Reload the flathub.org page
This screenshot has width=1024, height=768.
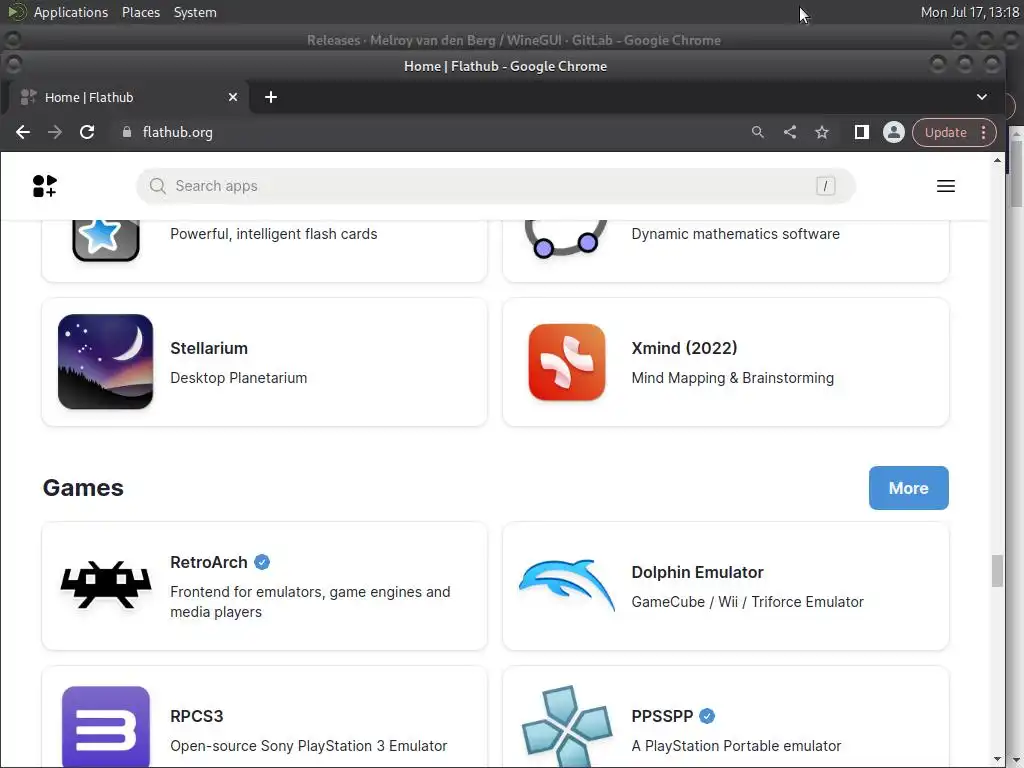[87, 133]
